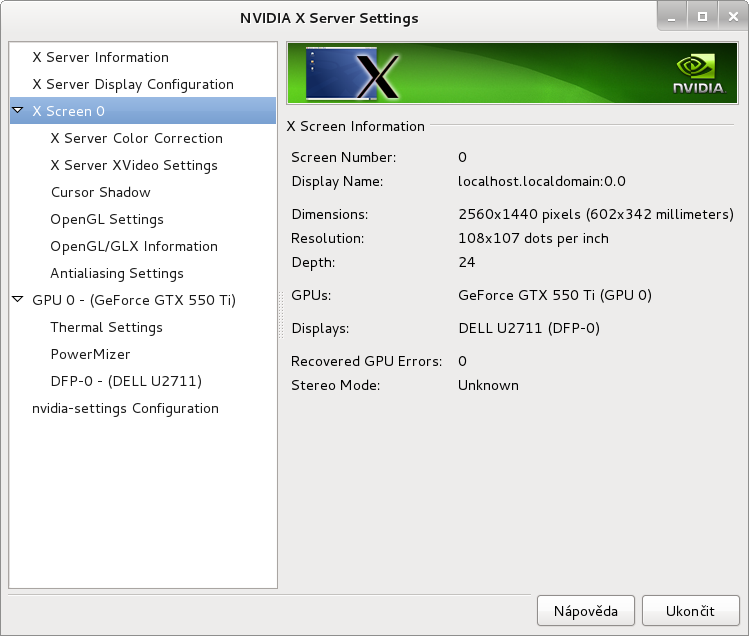Image resolution: width=749 pixels, height=636 pixels.
Task: Open X Server Display Configuration
Action: pos(133,84)
